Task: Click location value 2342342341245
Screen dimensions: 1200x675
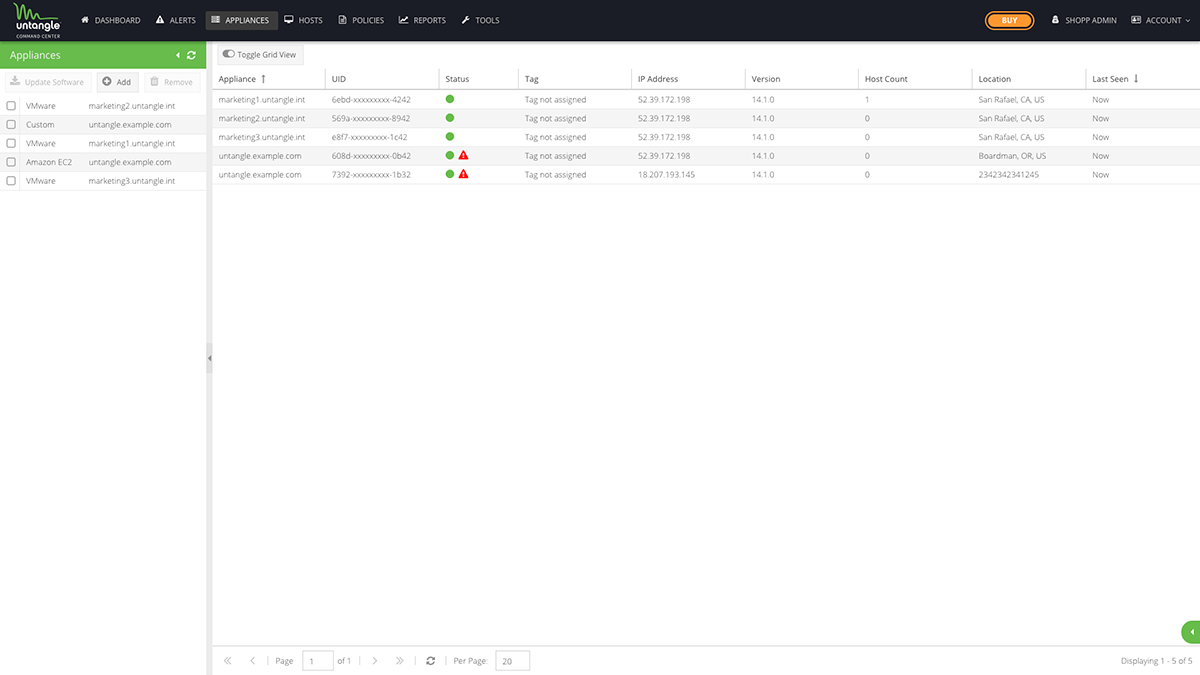Action: (1008, 175)
